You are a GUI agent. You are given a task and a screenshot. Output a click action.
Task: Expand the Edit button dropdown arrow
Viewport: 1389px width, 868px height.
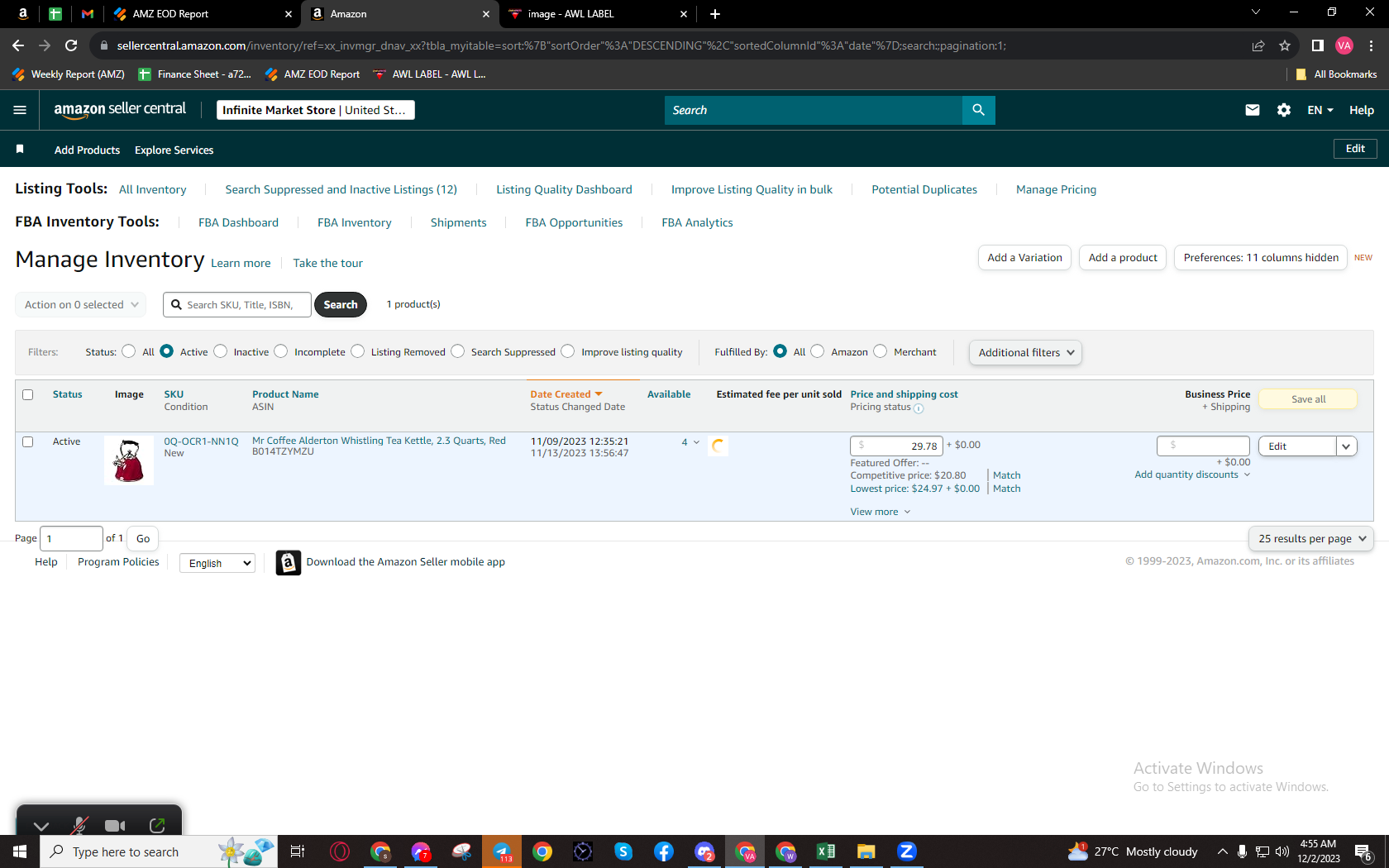click(1346, 446)
